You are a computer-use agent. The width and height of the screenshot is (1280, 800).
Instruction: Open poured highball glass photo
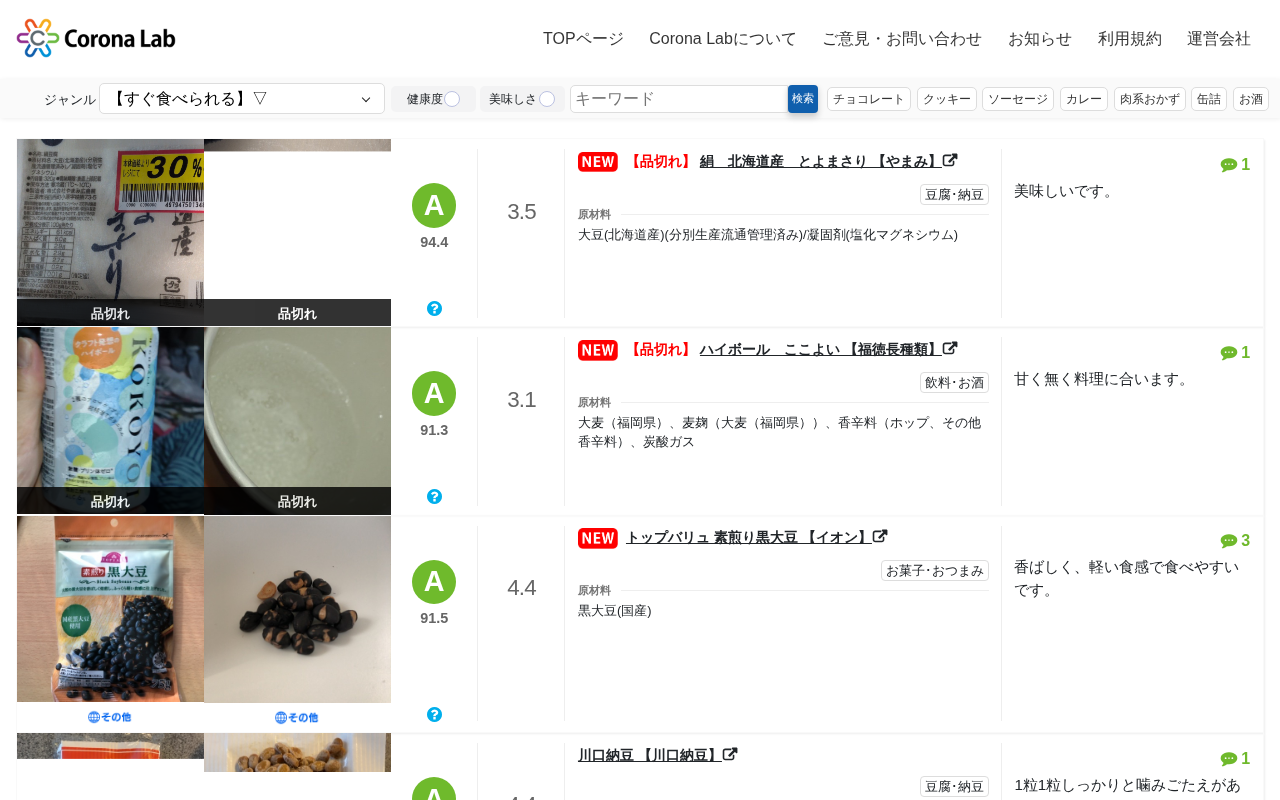(x=297, y=421)
